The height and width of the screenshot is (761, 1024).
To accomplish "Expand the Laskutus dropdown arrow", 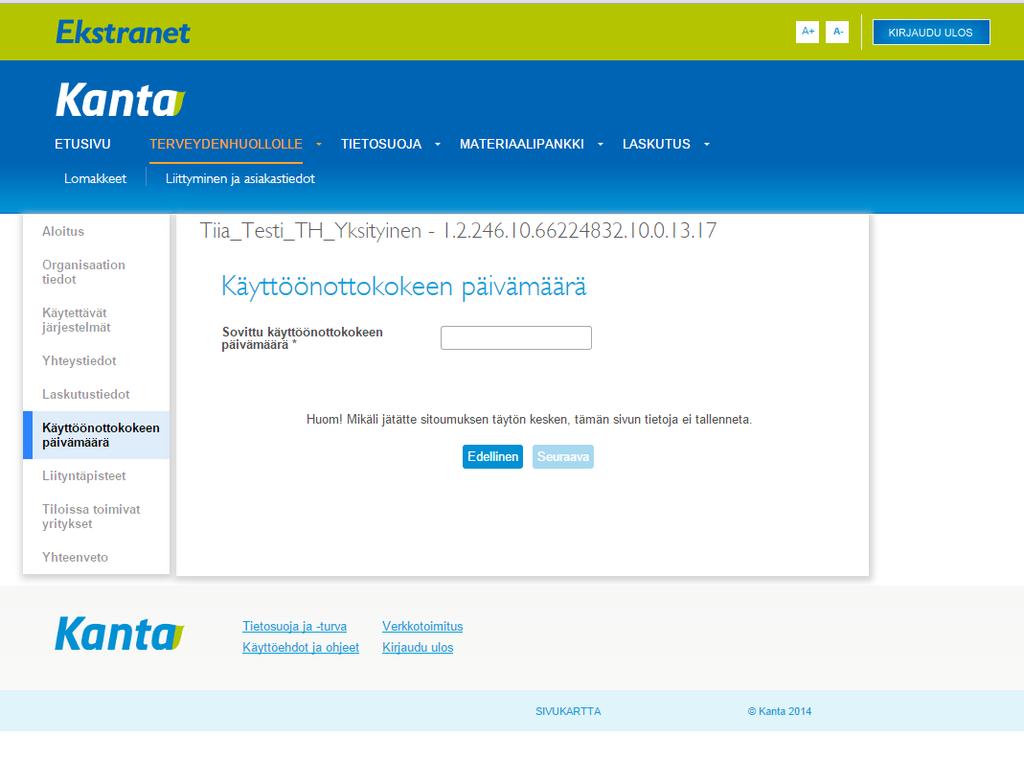I will [707, 144].
